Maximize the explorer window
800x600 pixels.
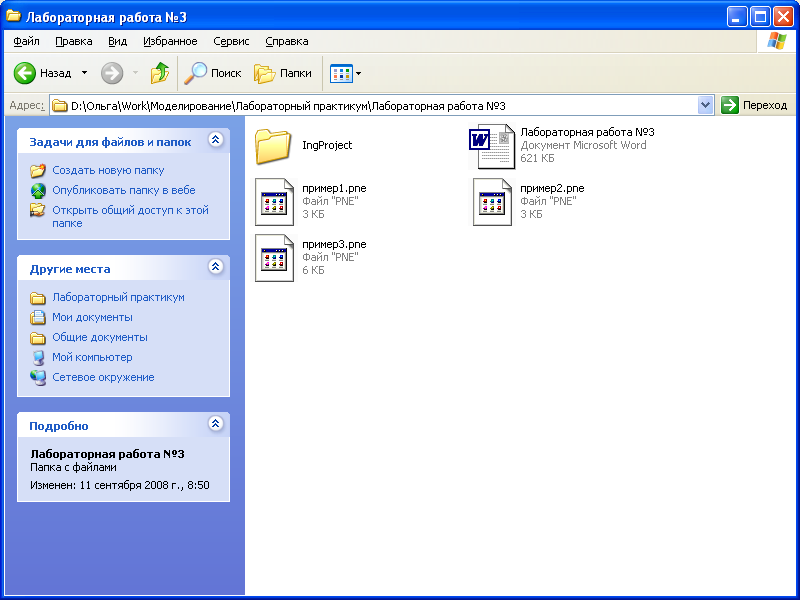[x=760, y=17]
